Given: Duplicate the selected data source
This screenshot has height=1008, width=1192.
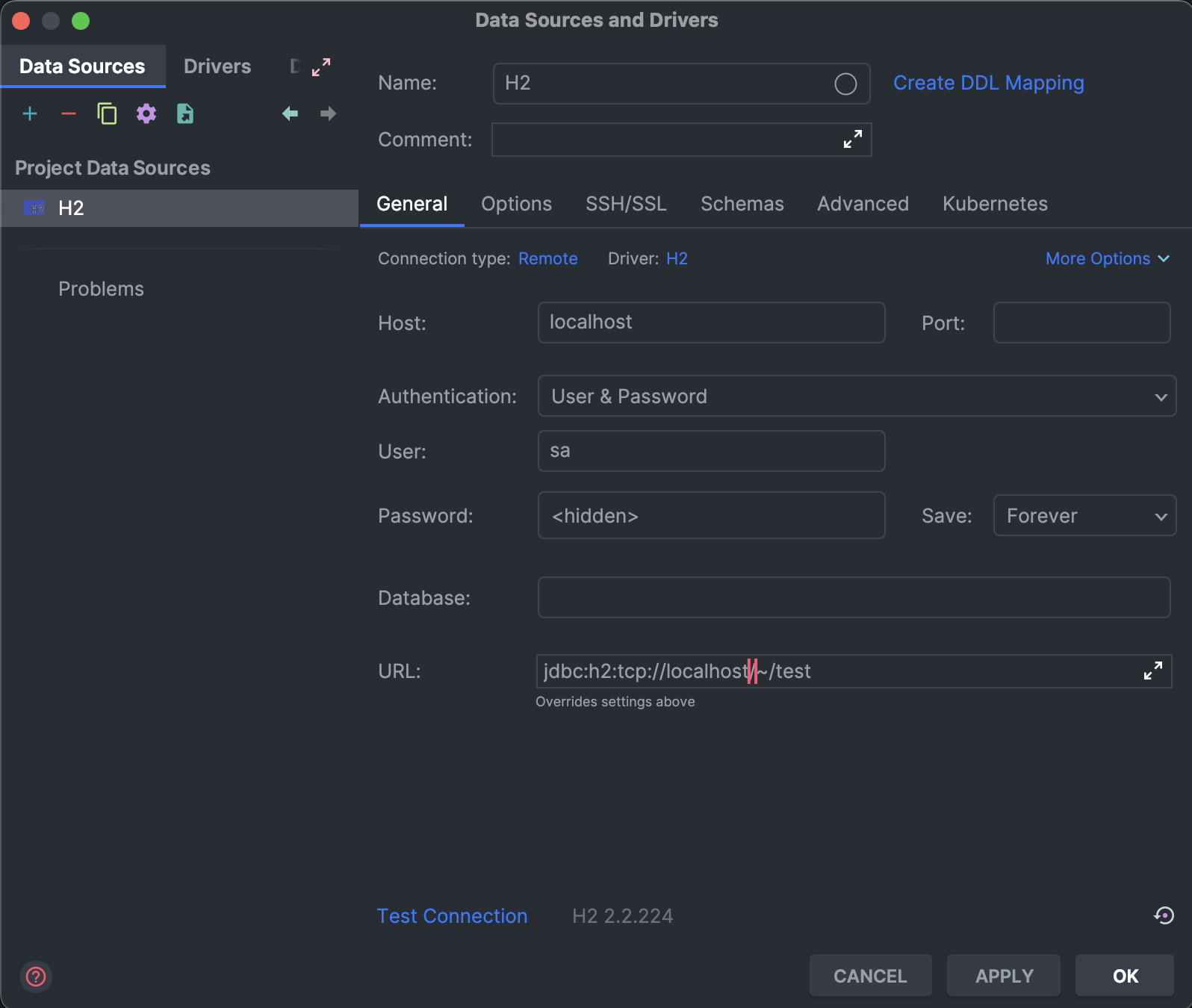Looking at the screenshot, I should 108,113.
